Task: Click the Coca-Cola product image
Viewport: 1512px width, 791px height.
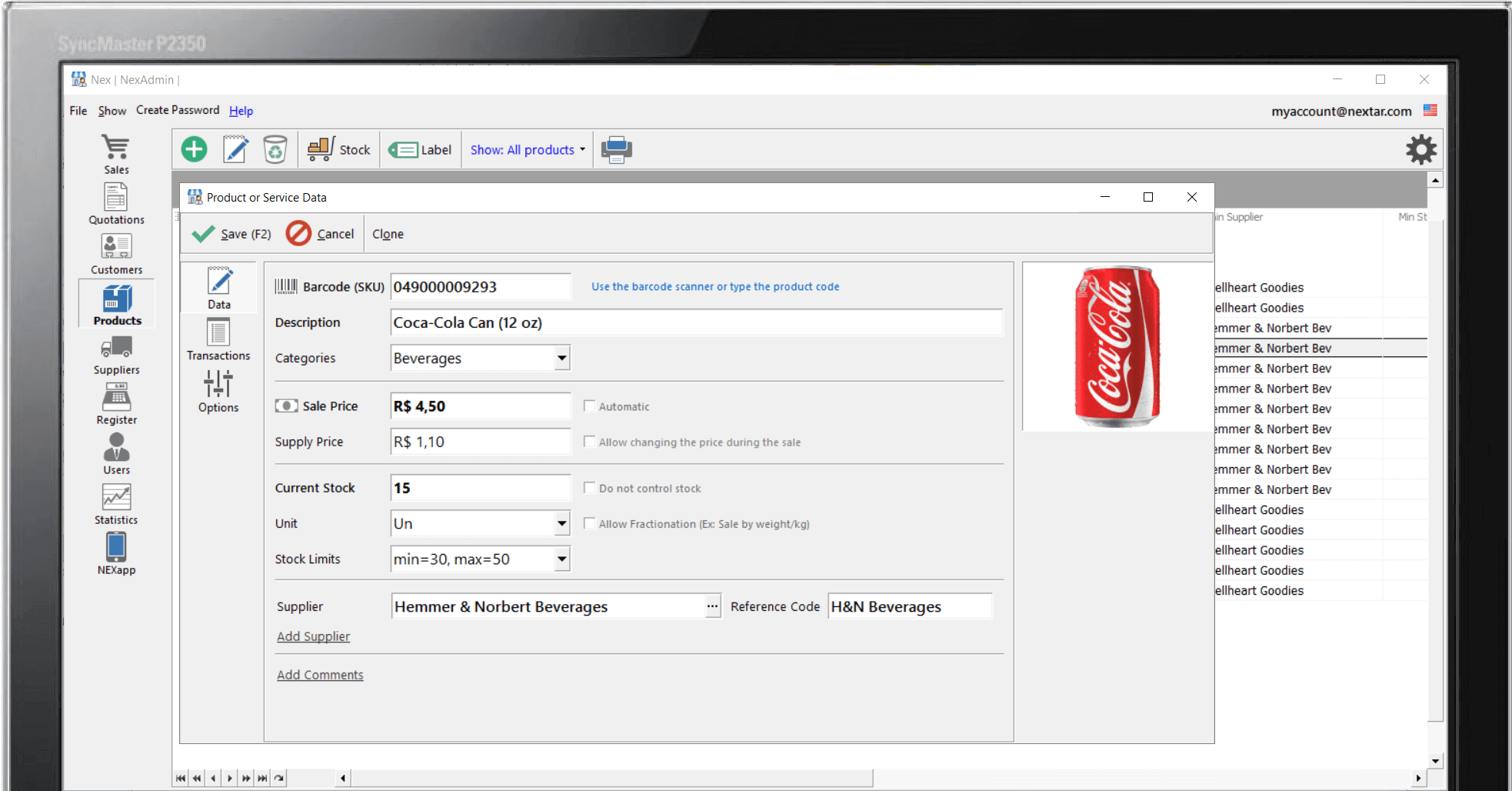Action: point(1117,346)
